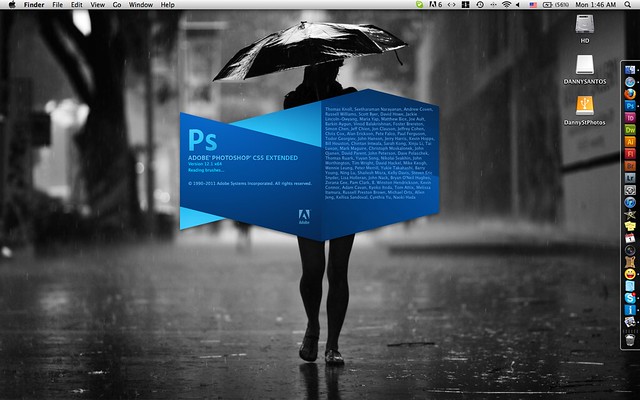The image size is (640, 400).
Task: Click the Adobe logo on splash screen
Action: (304, 216)
